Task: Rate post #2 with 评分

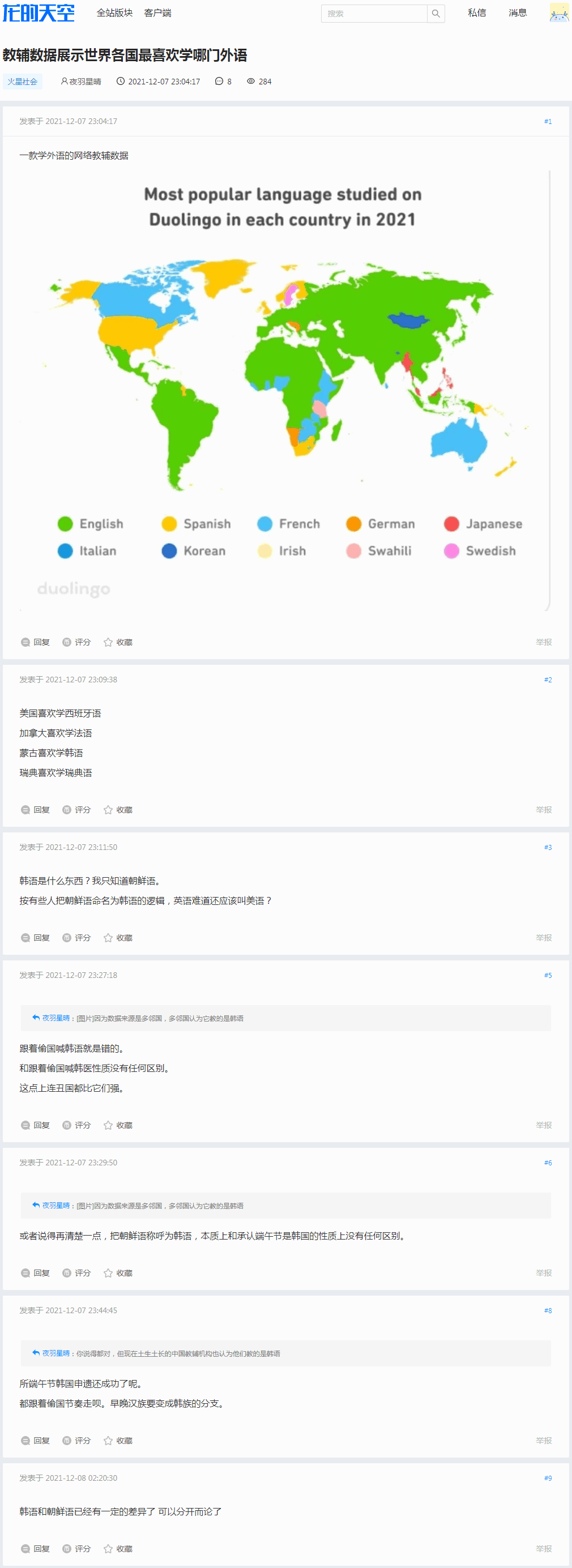Action: [x=76, y=810]
